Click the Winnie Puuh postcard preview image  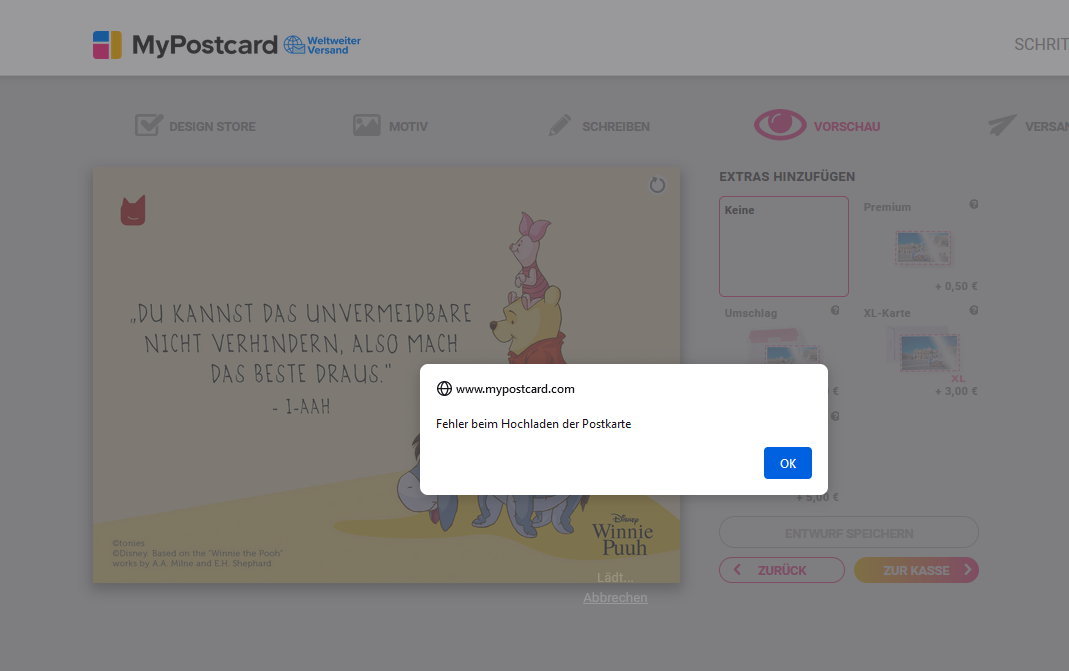[387, 375]
